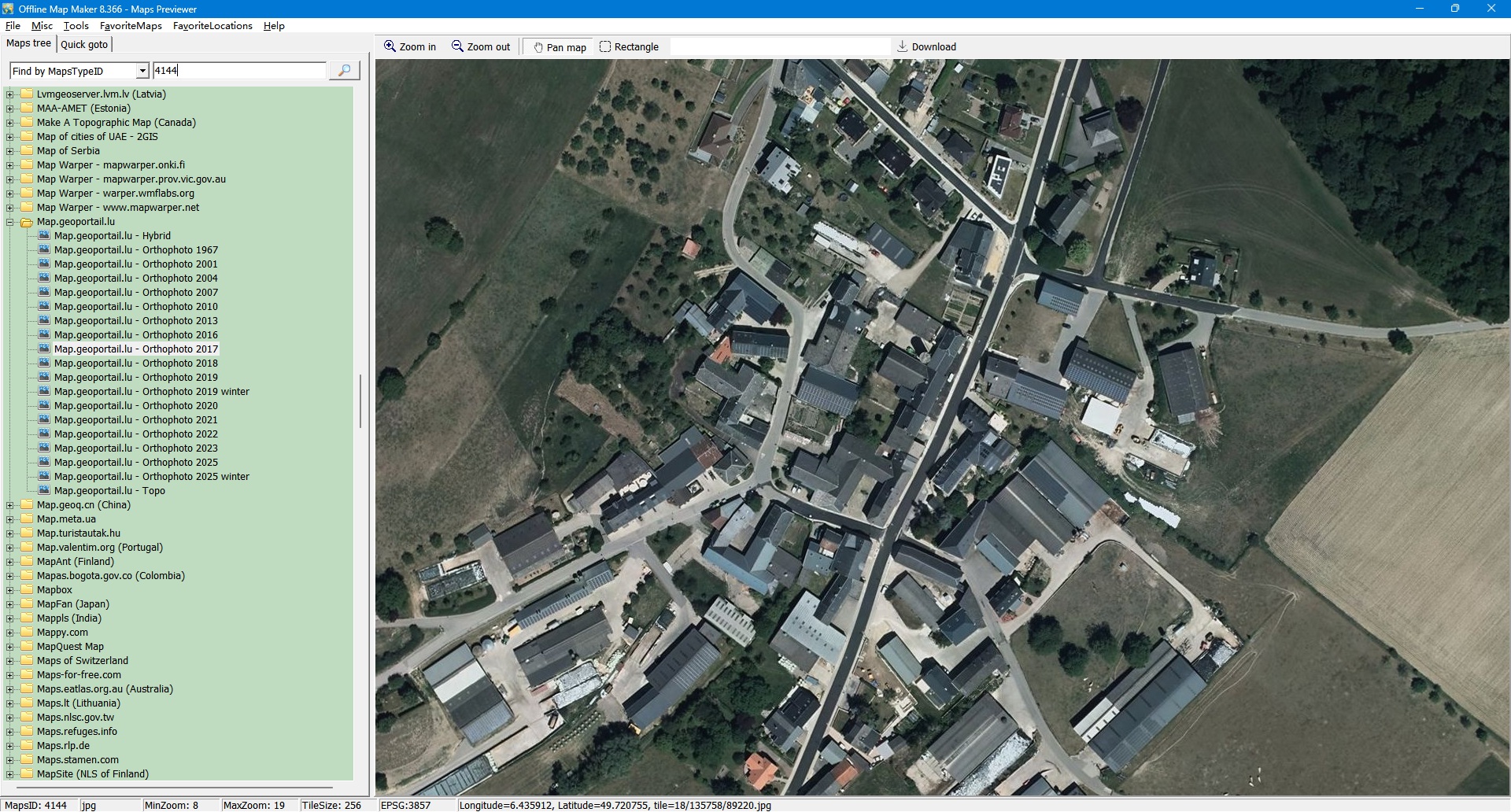Collapse the Map.geoportail.lu tree node

pyautogui.click(x=10, y=222)
